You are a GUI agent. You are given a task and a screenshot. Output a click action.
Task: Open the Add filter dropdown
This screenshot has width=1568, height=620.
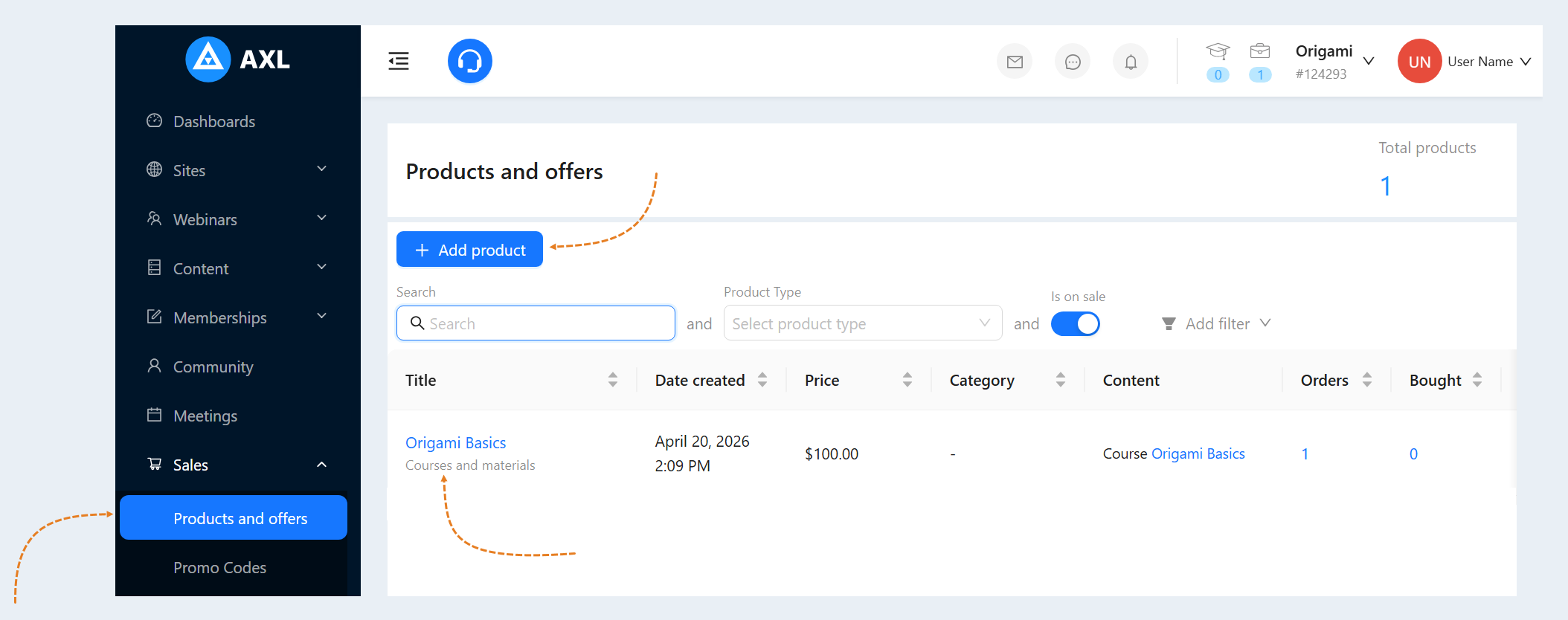[1217, 323]
